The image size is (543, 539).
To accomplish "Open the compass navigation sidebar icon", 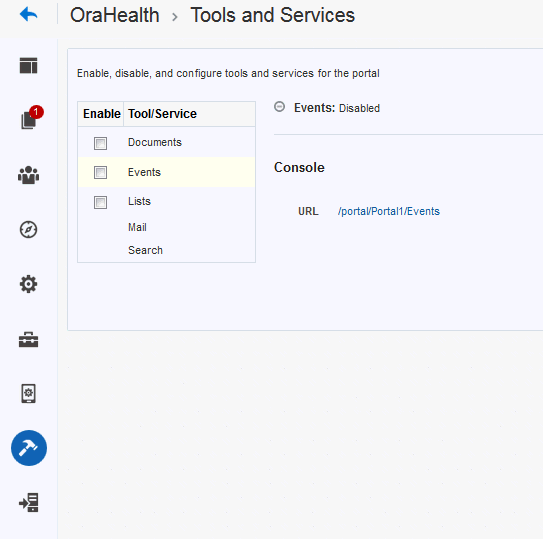I will [28, 229].
